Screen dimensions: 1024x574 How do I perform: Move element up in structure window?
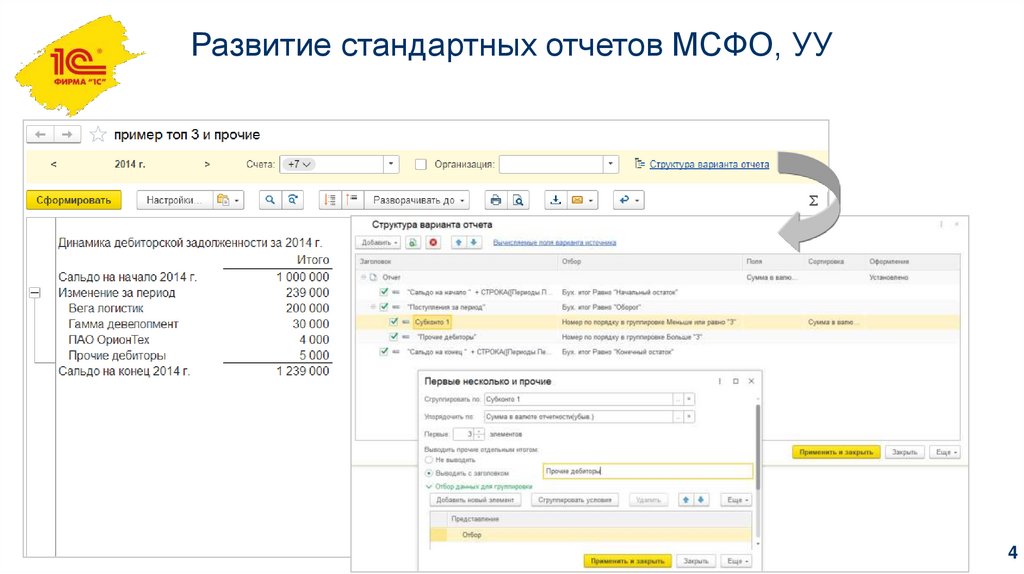coord(458,242)
